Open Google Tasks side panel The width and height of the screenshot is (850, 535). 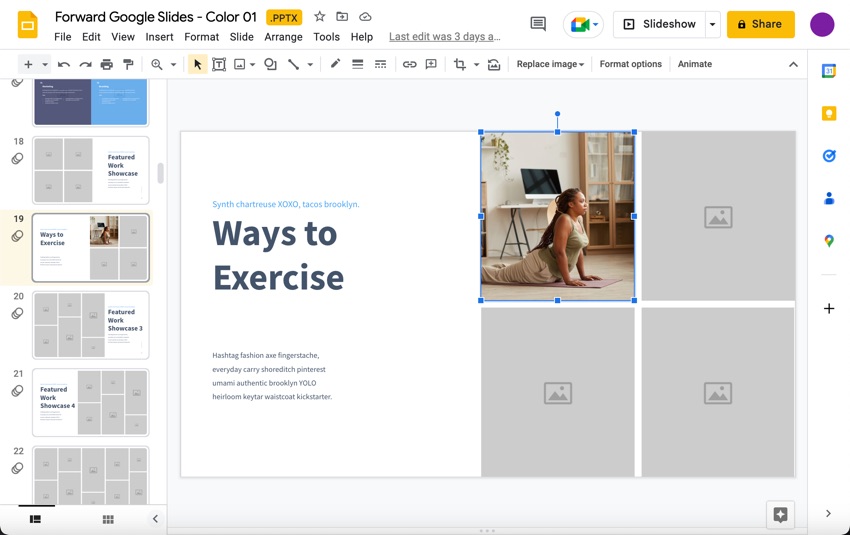tap(829, 156)
